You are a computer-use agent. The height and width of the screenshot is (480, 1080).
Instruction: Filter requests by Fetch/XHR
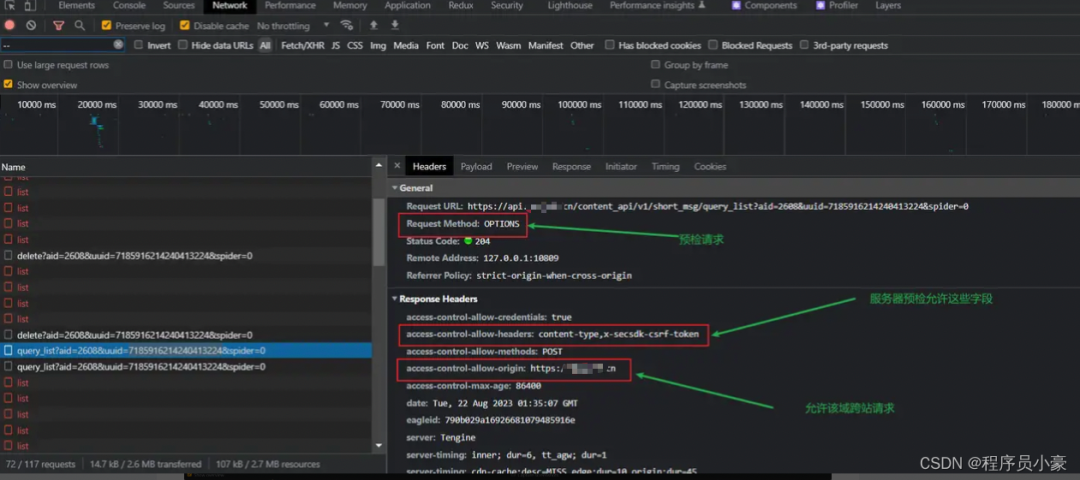tap(302, 45)
